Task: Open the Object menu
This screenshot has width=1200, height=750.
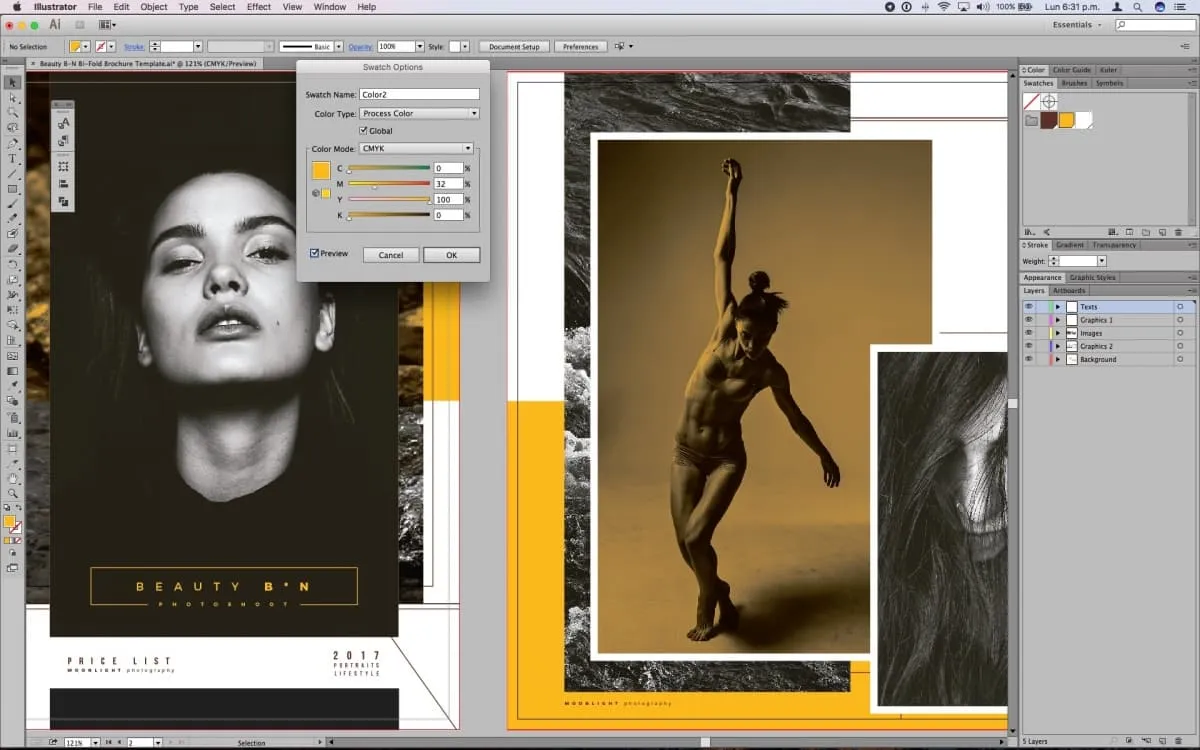Action: tap(154, 7)
